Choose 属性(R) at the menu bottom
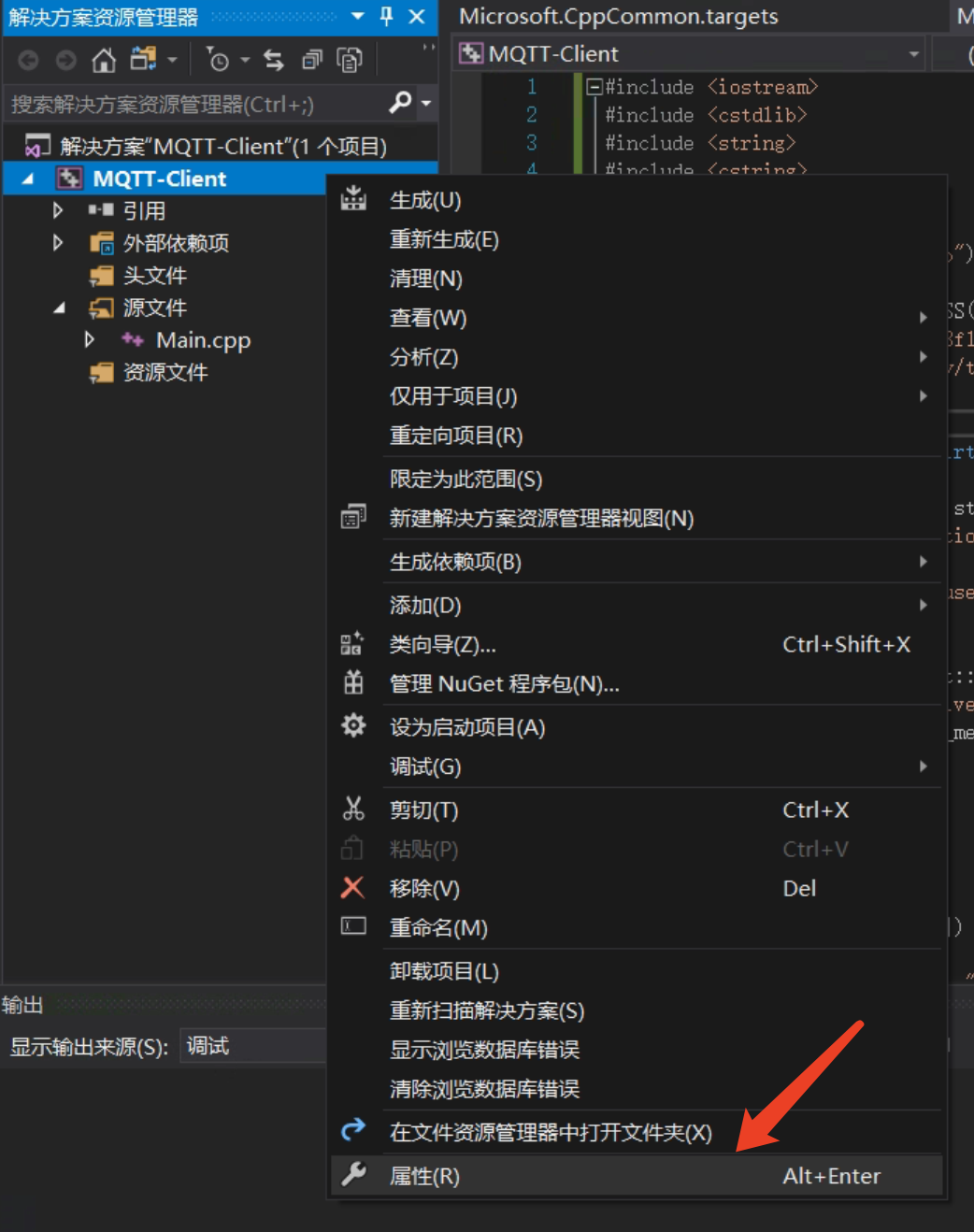The height and width of the screenshot is (1232, 974). [x=637, y=1176]
